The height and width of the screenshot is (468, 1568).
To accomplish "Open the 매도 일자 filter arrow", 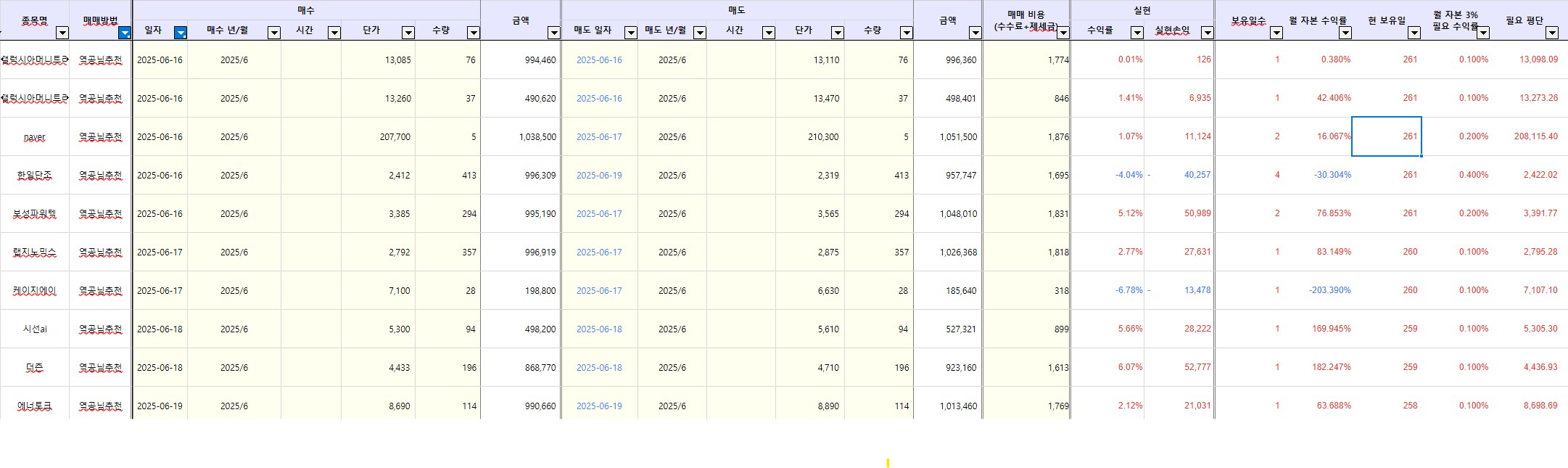I will (630, 33).
